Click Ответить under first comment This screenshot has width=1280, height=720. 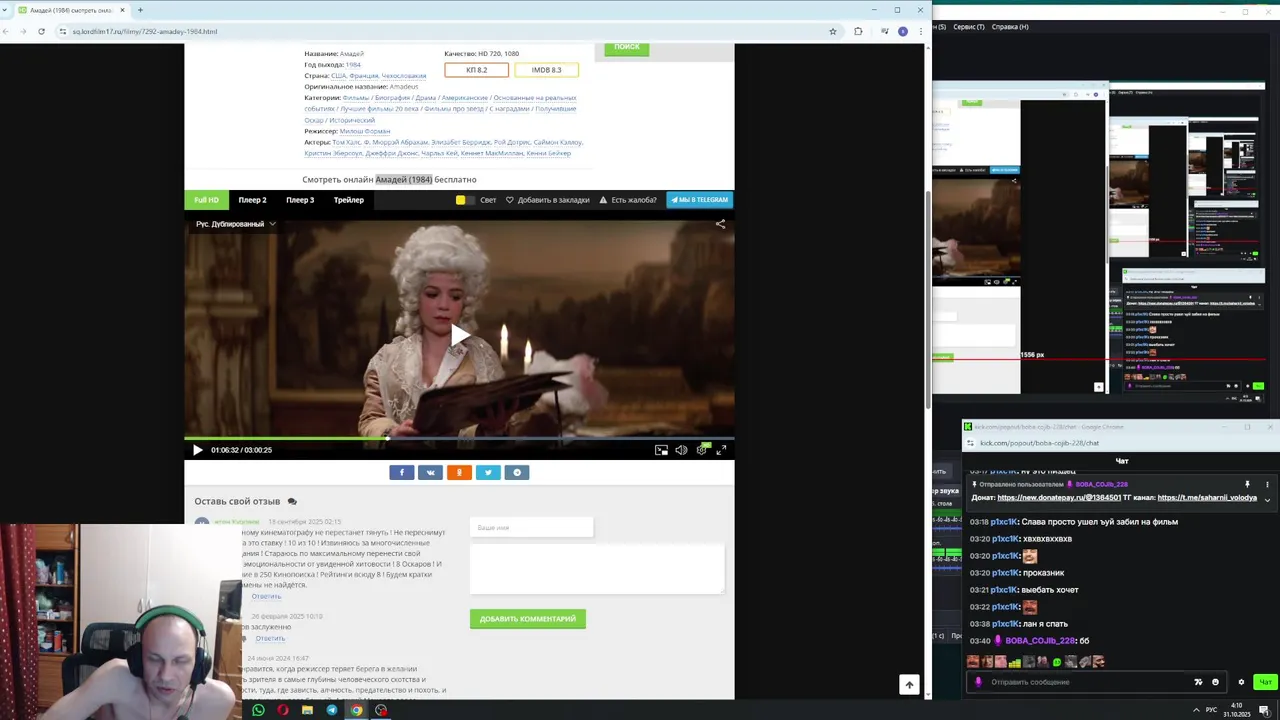(266, 597)
